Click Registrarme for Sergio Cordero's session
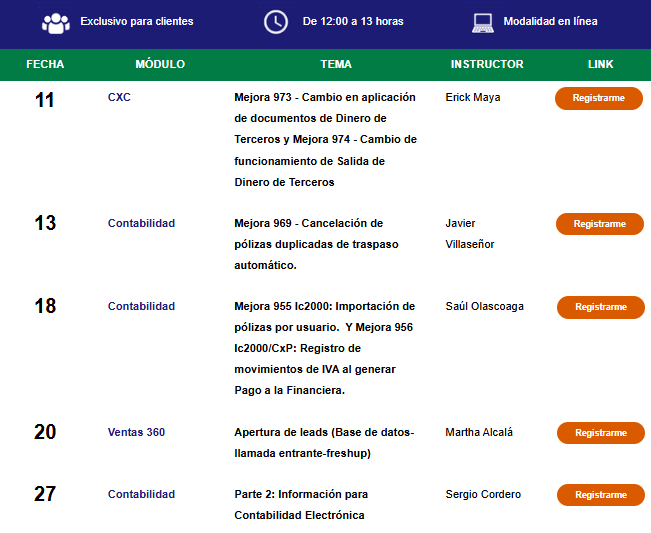The width and height of the screenshot is (651, 533). click(601, 495)
